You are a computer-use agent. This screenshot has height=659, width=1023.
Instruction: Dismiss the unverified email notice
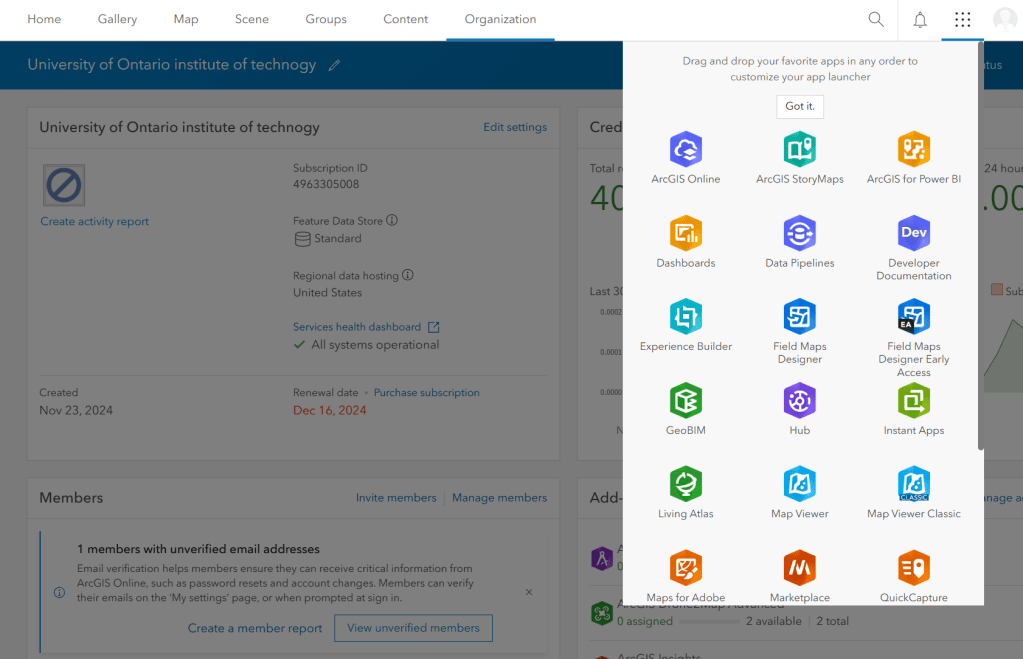click(529, 592)
